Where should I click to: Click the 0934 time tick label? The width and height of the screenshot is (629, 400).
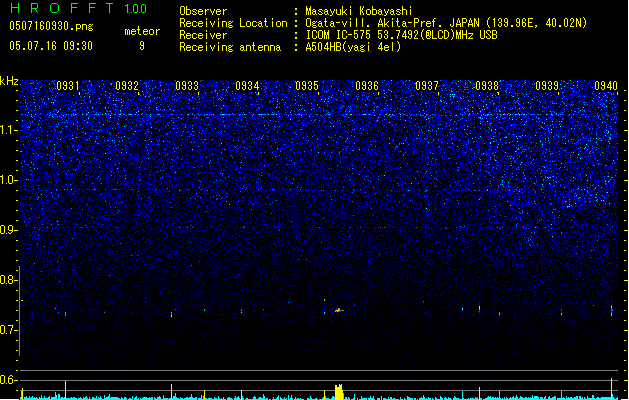click(247, 86)
